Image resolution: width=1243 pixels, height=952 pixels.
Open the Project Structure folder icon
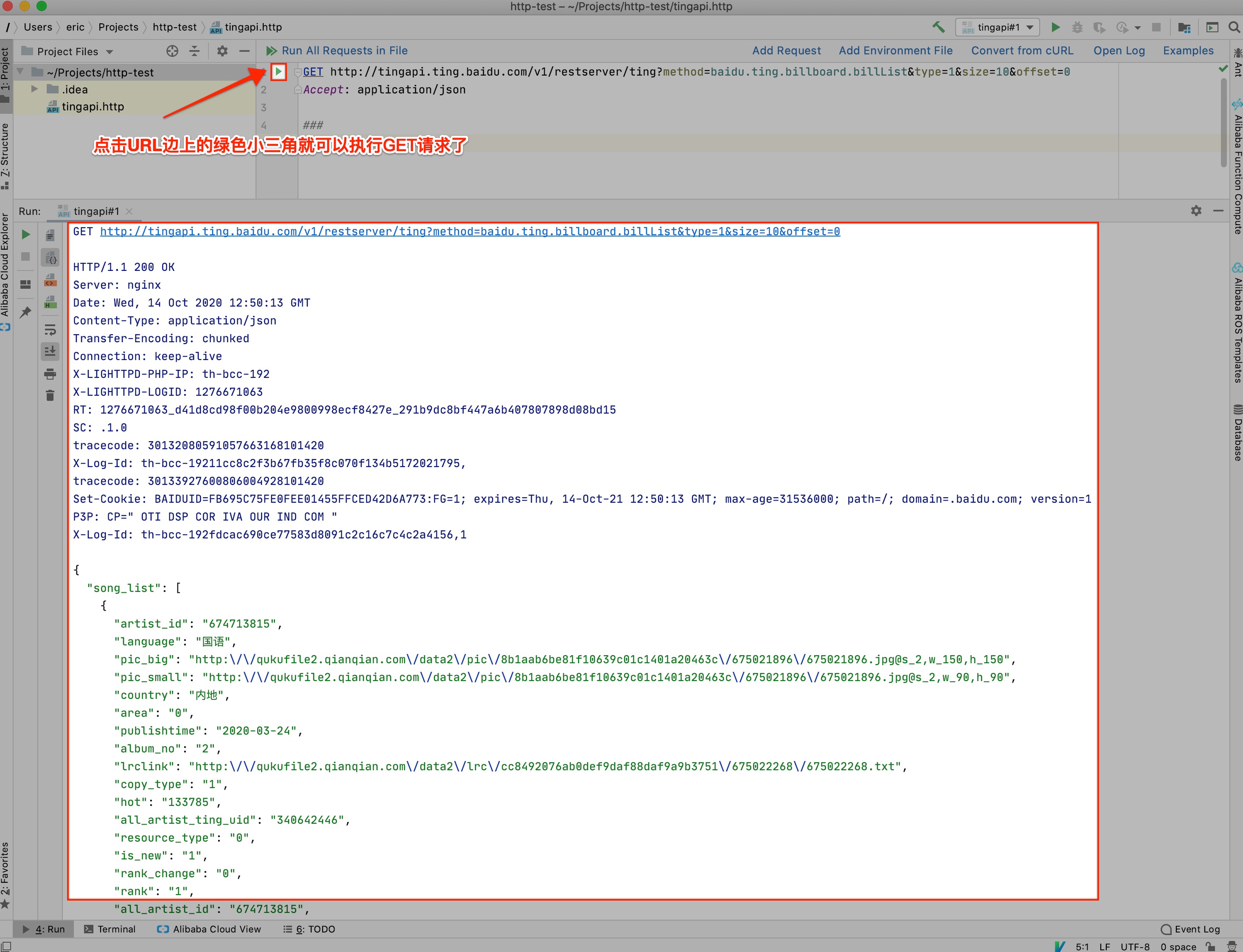(x=1184, y=27)
